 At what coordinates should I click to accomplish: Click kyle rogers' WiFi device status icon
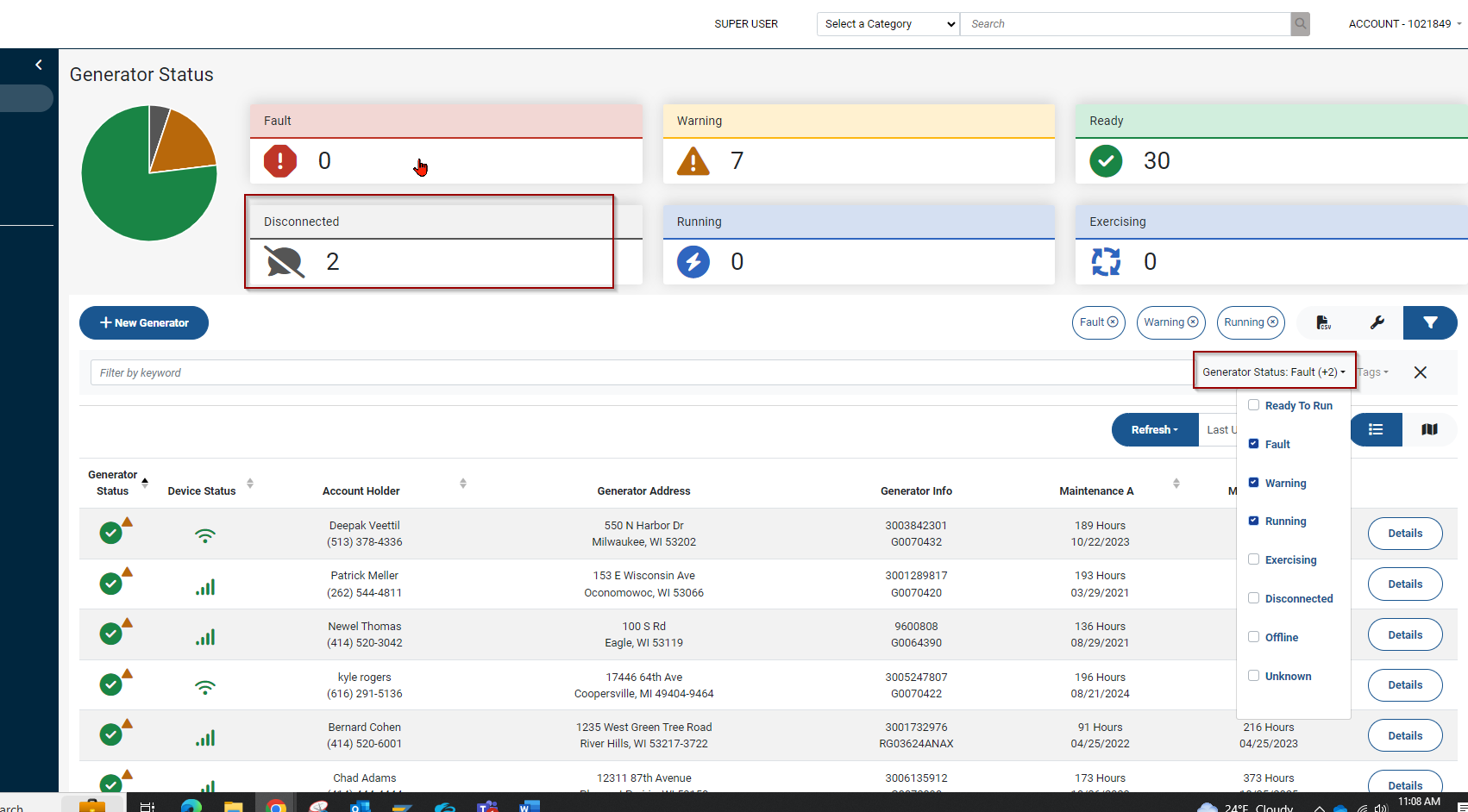205,687
